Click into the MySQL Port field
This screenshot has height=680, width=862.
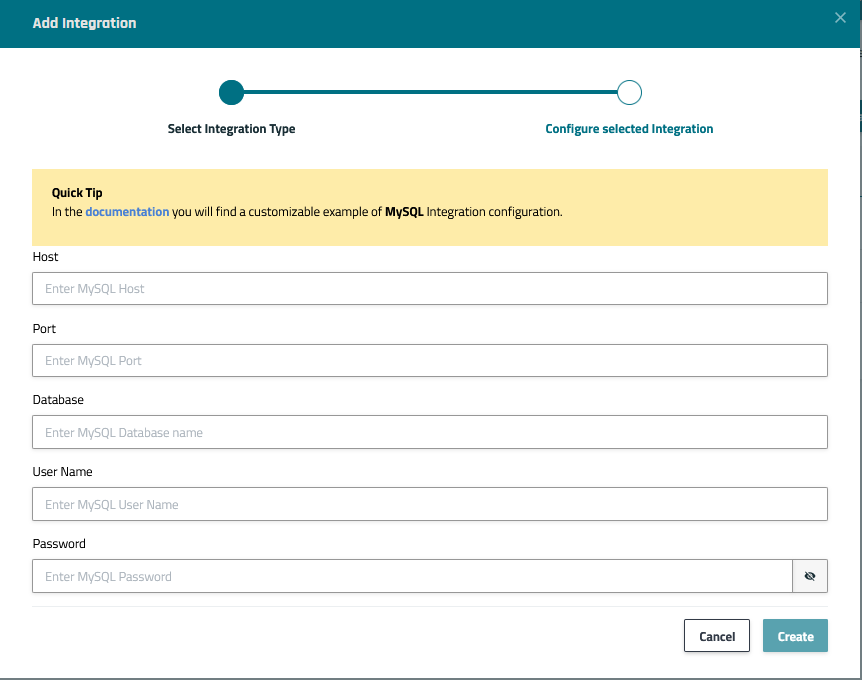click(429, 360)
